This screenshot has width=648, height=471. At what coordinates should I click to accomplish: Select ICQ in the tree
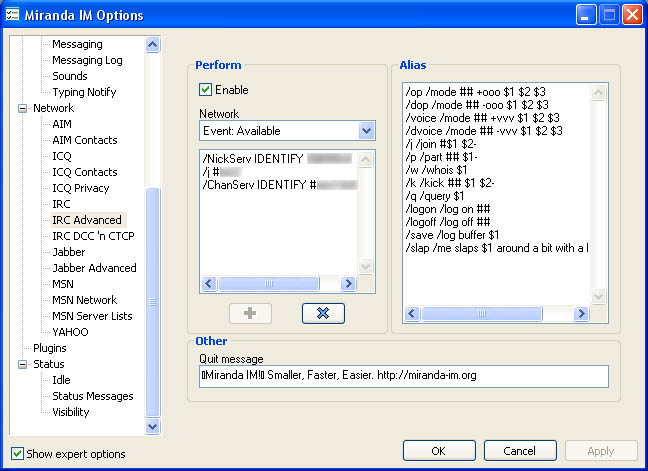click(62, 156)
